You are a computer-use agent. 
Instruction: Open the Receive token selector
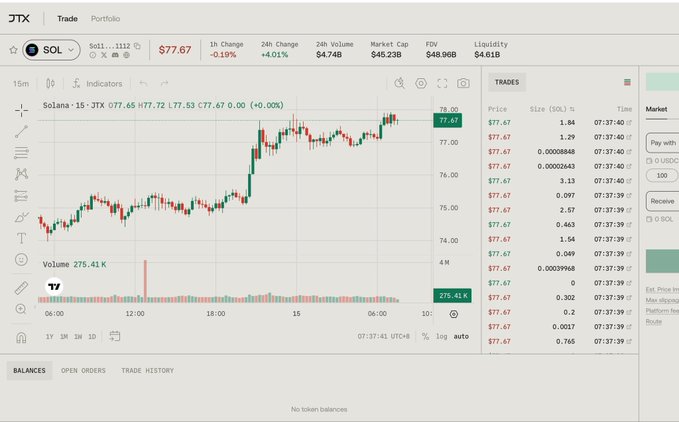coord(663,201)
